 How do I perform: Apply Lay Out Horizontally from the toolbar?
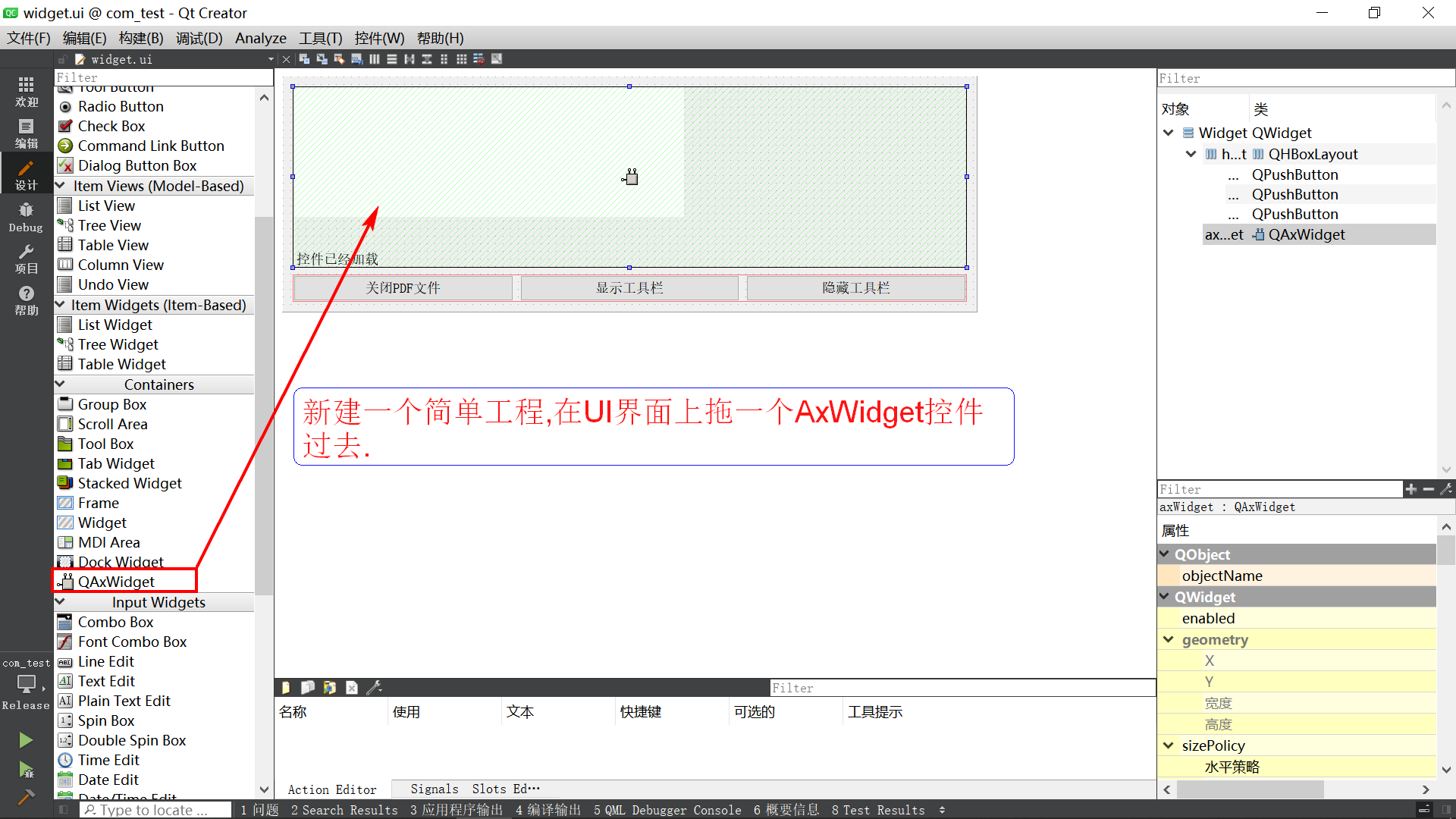click(x=374, y=59)
